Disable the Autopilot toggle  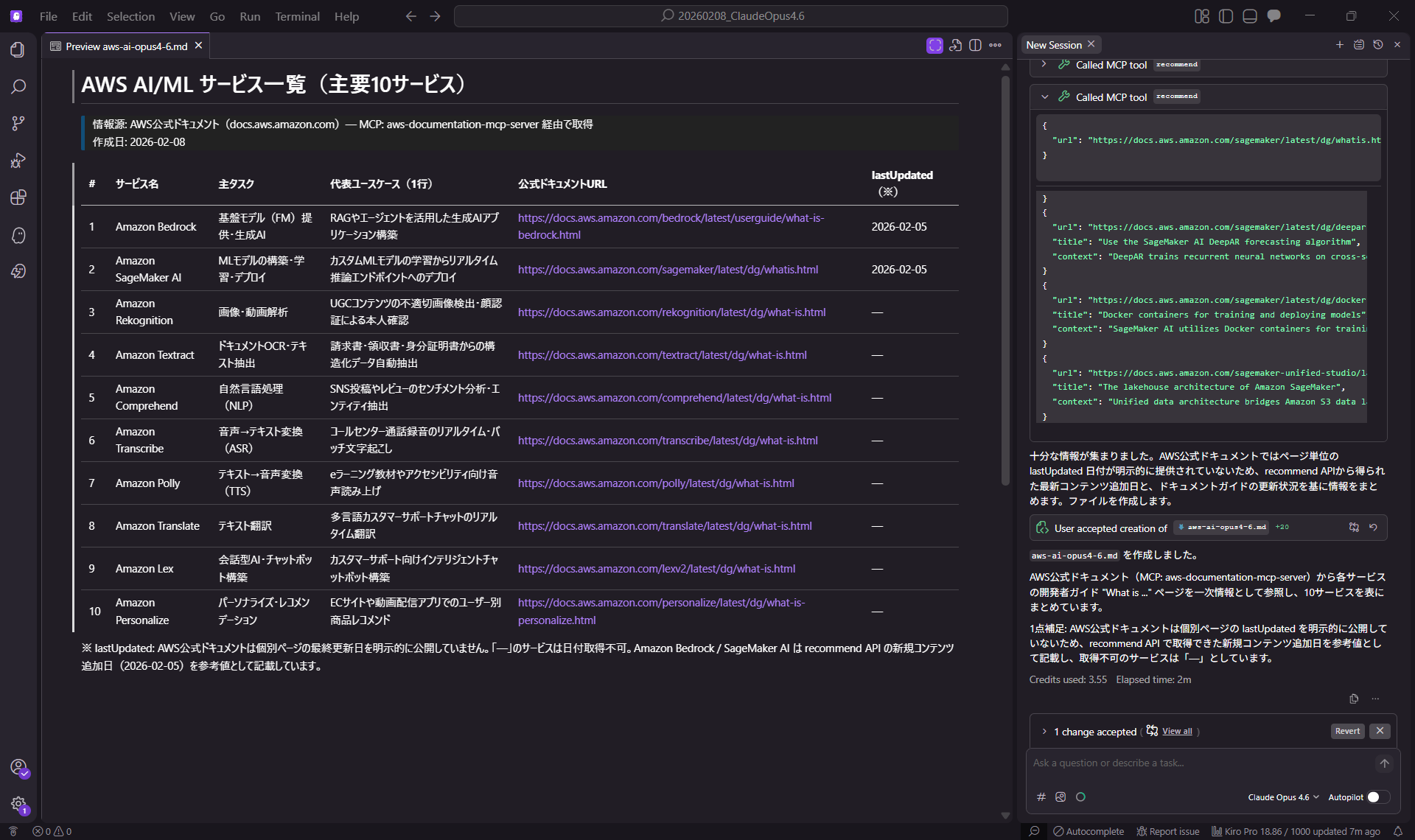[x=1375, y=797]
